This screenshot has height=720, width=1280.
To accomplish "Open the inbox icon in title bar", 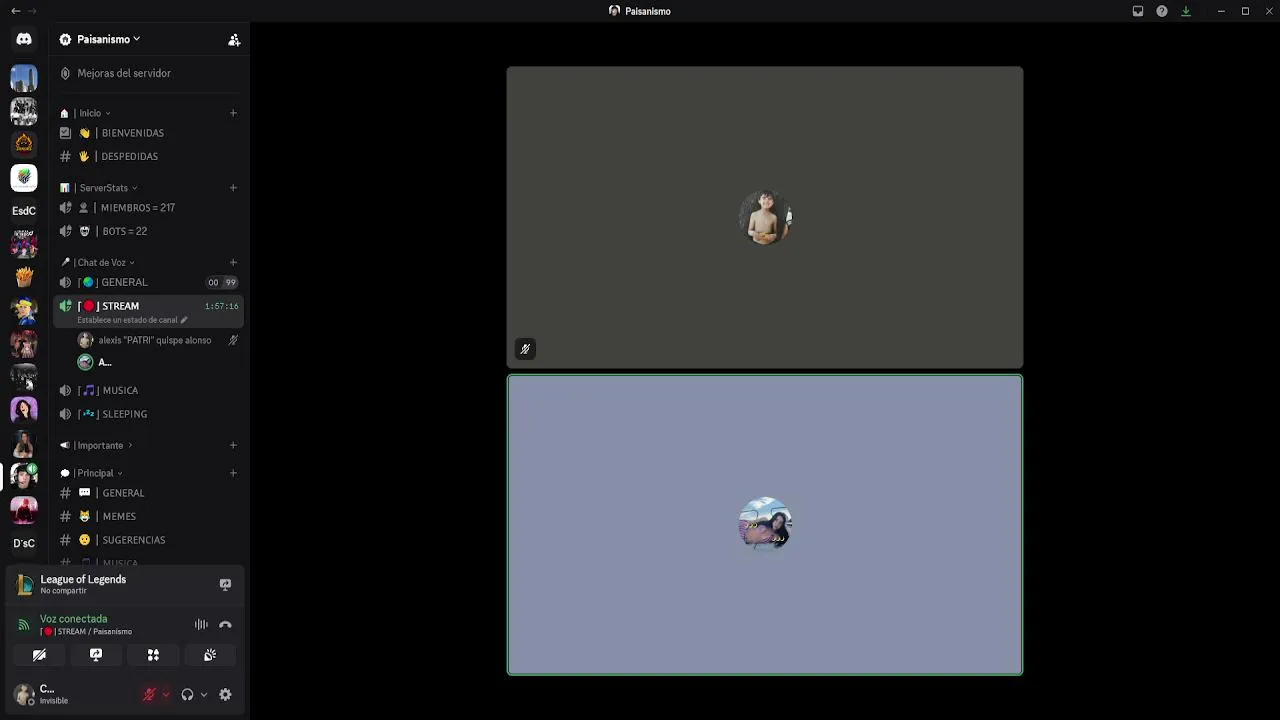I will click(x=1138, y=11).
